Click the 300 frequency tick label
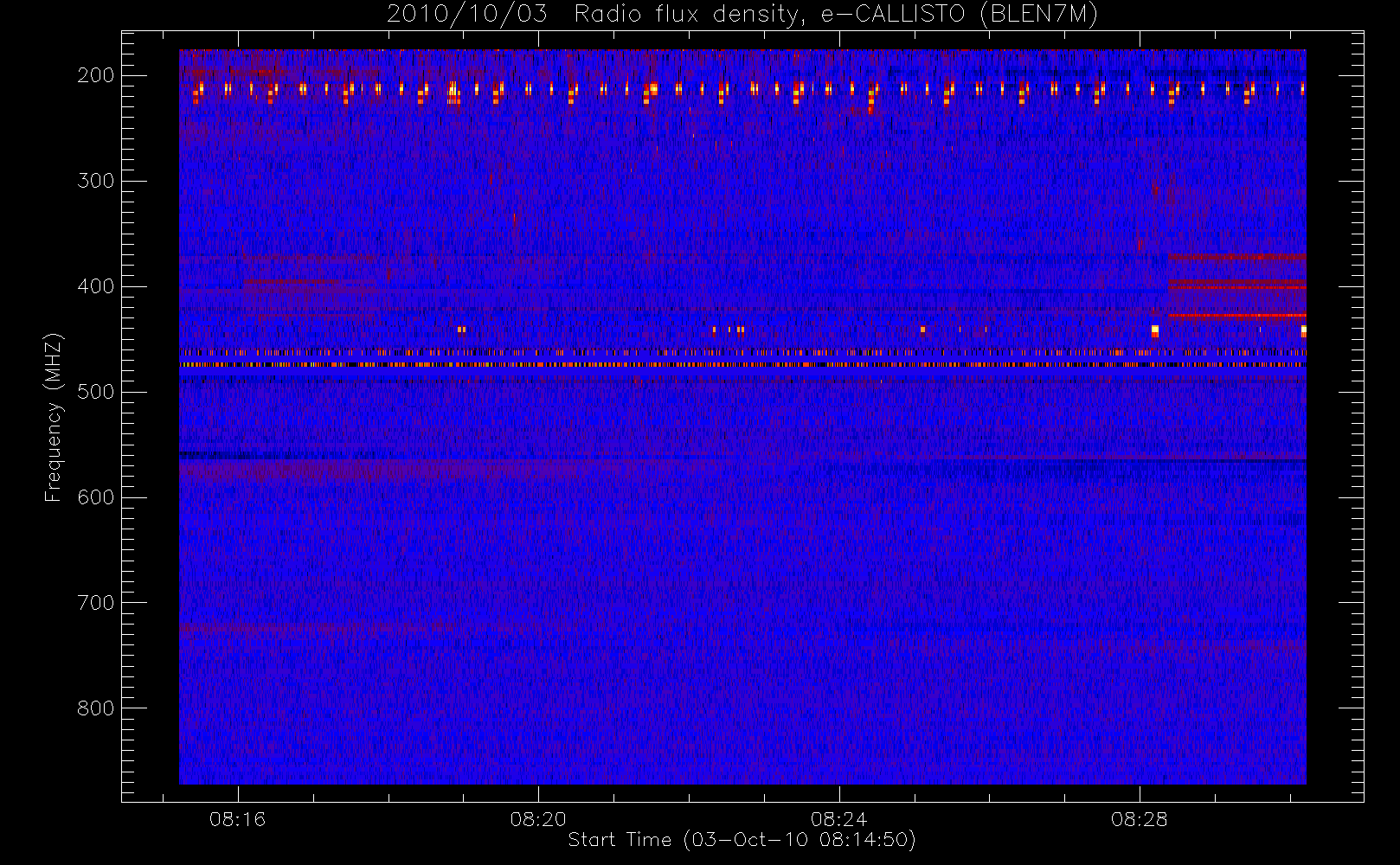This screenshot has height=865, width=1400. click(x=96, y=181)
